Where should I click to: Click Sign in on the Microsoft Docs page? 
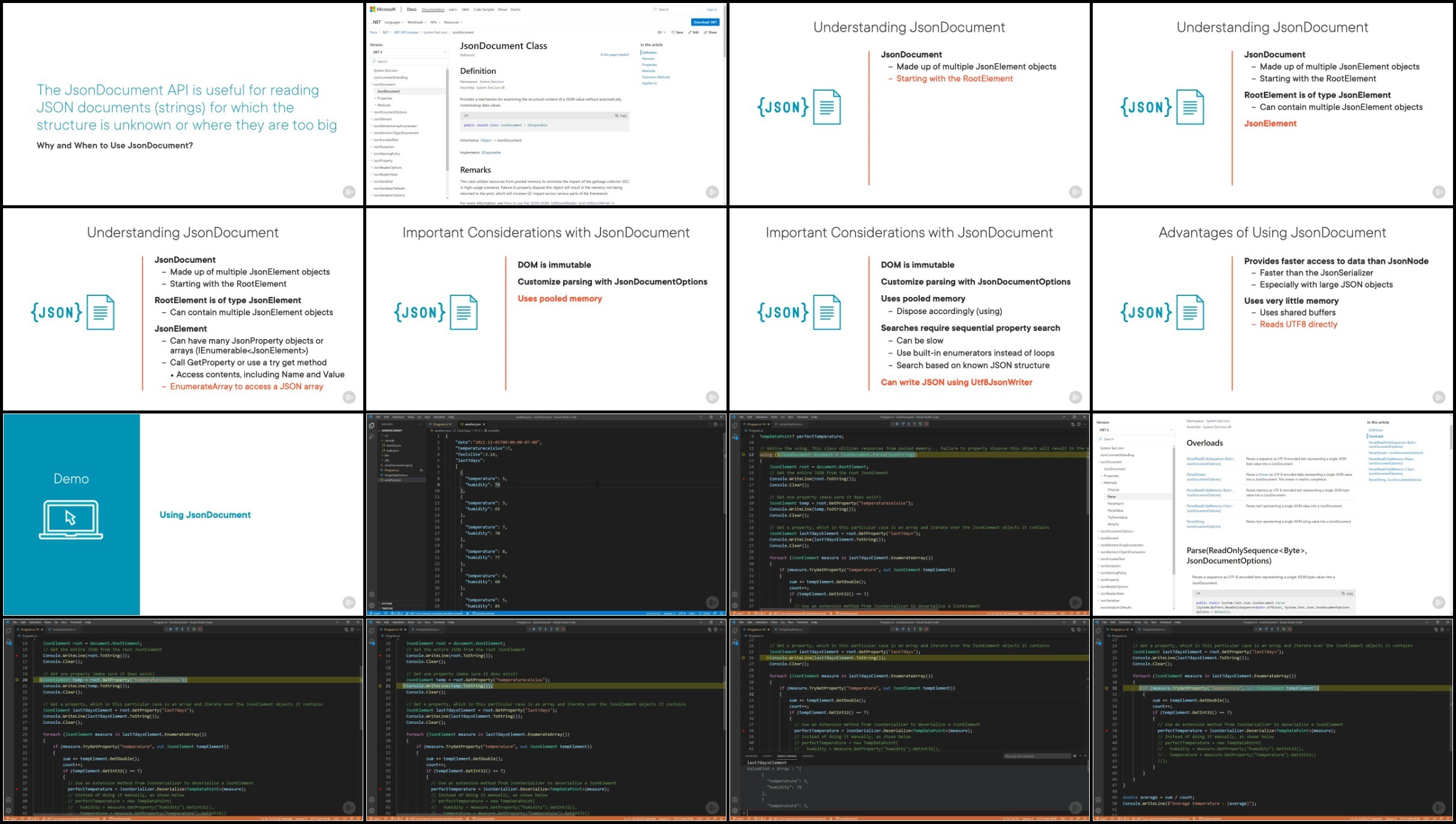(712, 10)
